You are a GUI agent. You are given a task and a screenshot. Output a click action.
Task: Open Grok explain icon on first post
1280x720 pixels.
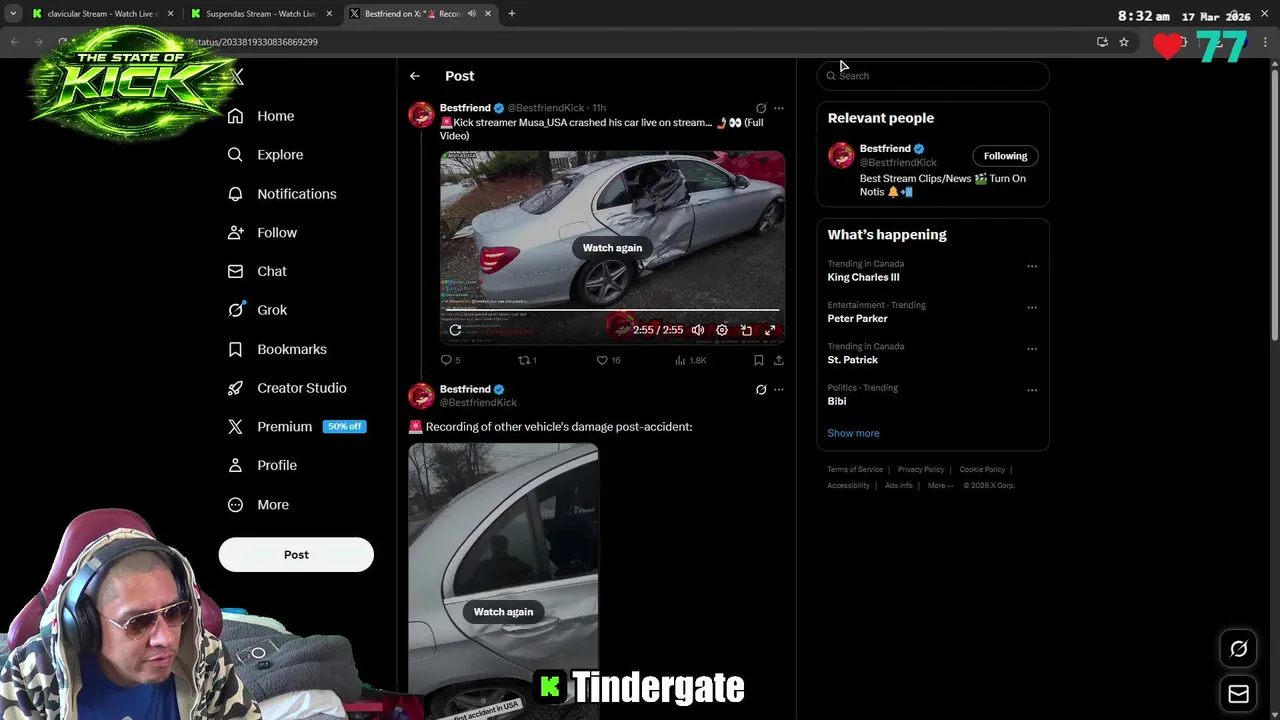(761, 108)
